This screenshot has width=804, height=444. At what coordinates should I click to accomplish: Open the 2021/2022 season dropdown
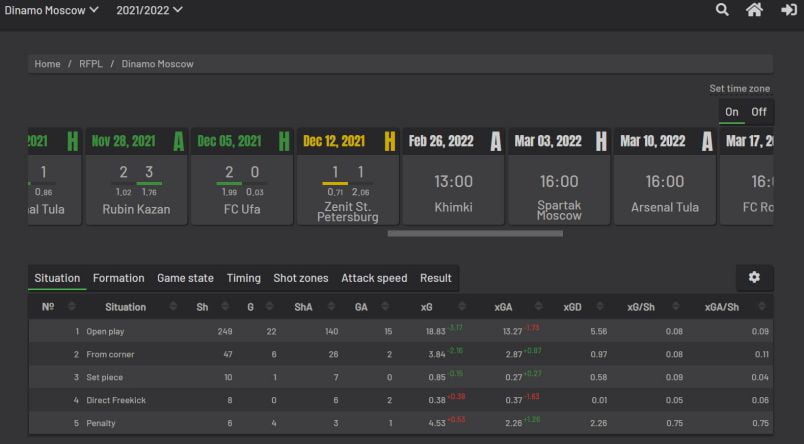pyautogui.click(x=149, y=10)
